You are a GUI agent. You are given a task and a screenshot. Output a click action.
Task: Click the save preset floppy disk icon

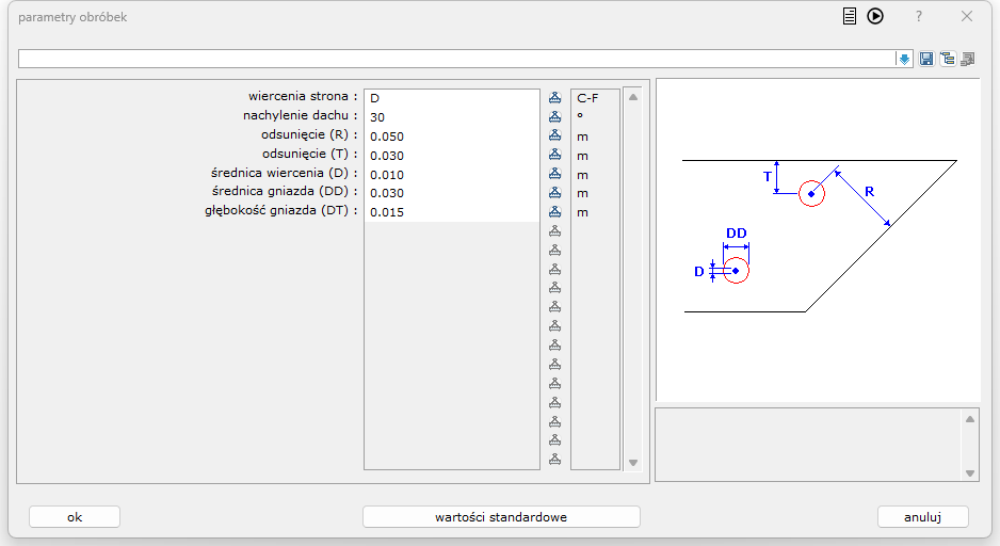pyautogui.click(x=926, y=59)
